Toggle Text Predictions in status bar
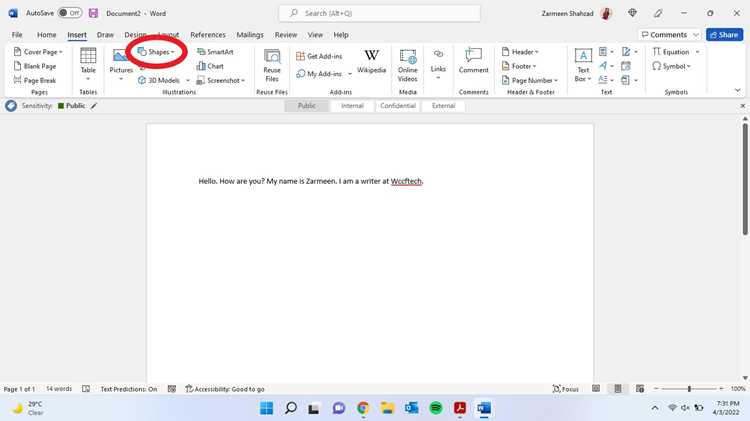Viewport: 750px width, 421px height. (129, 389)
